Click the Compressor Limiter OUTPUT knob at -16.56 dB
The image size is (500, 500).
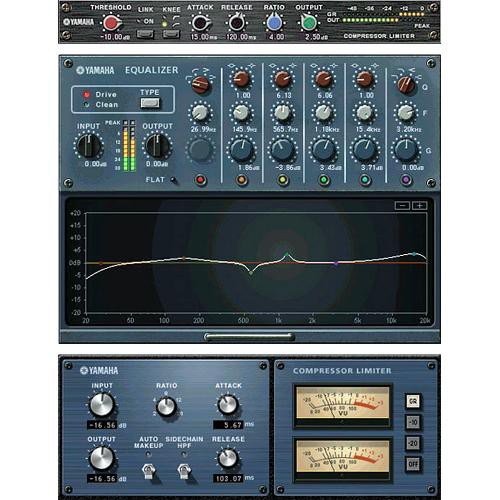pyautogui.click(x=102, y=458)
